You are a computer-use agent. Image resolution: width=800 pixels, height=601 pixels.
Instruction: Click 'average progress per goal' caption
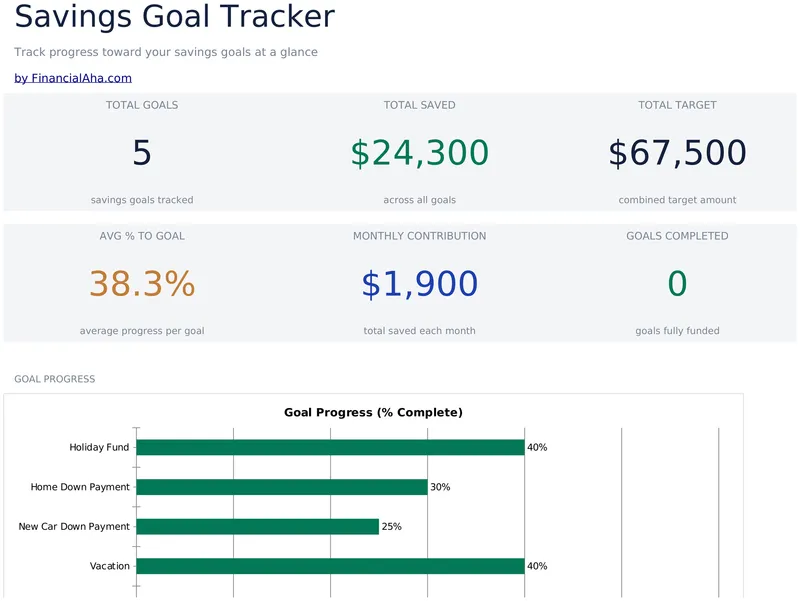point(142,331)
